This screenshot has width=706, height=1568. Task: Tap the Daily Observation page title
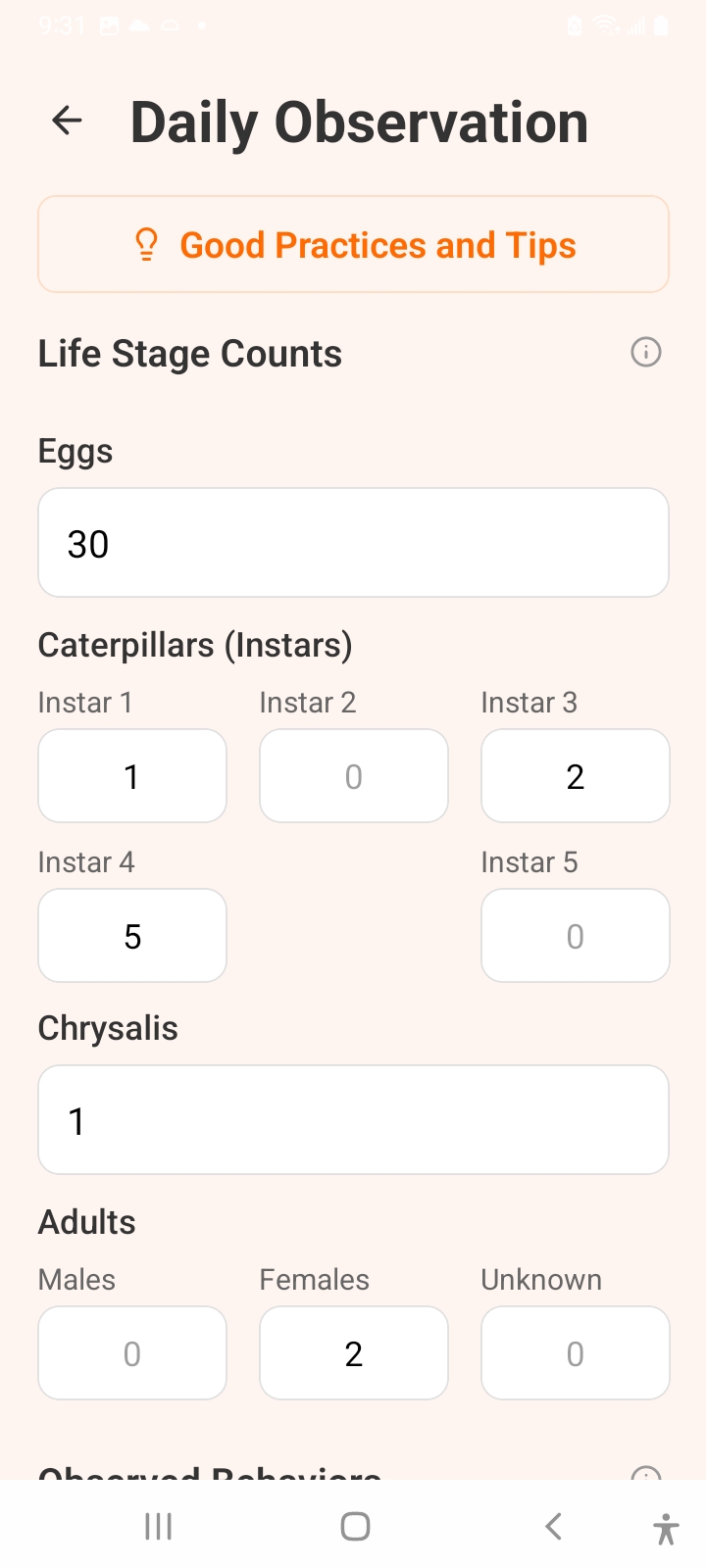[359, 123]
